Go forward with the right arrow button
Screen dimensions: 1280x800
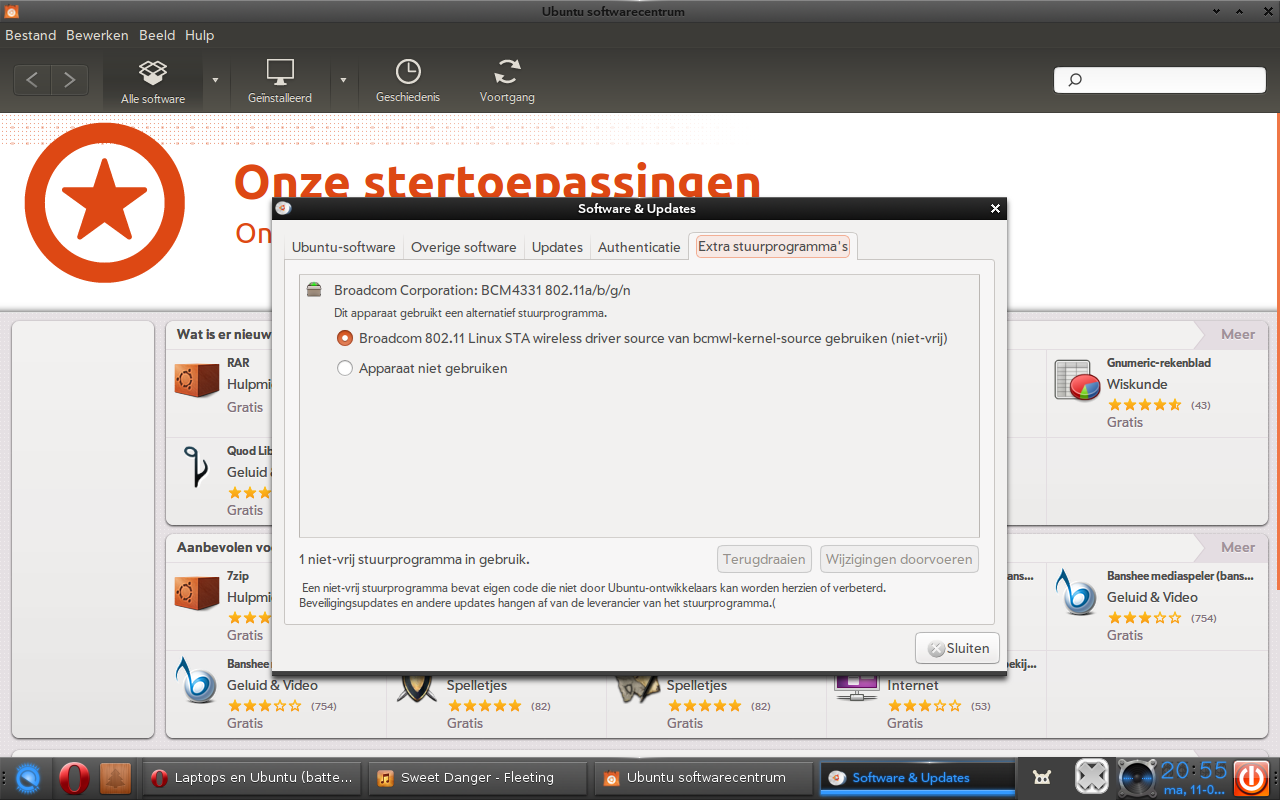(x=69, y=80)
